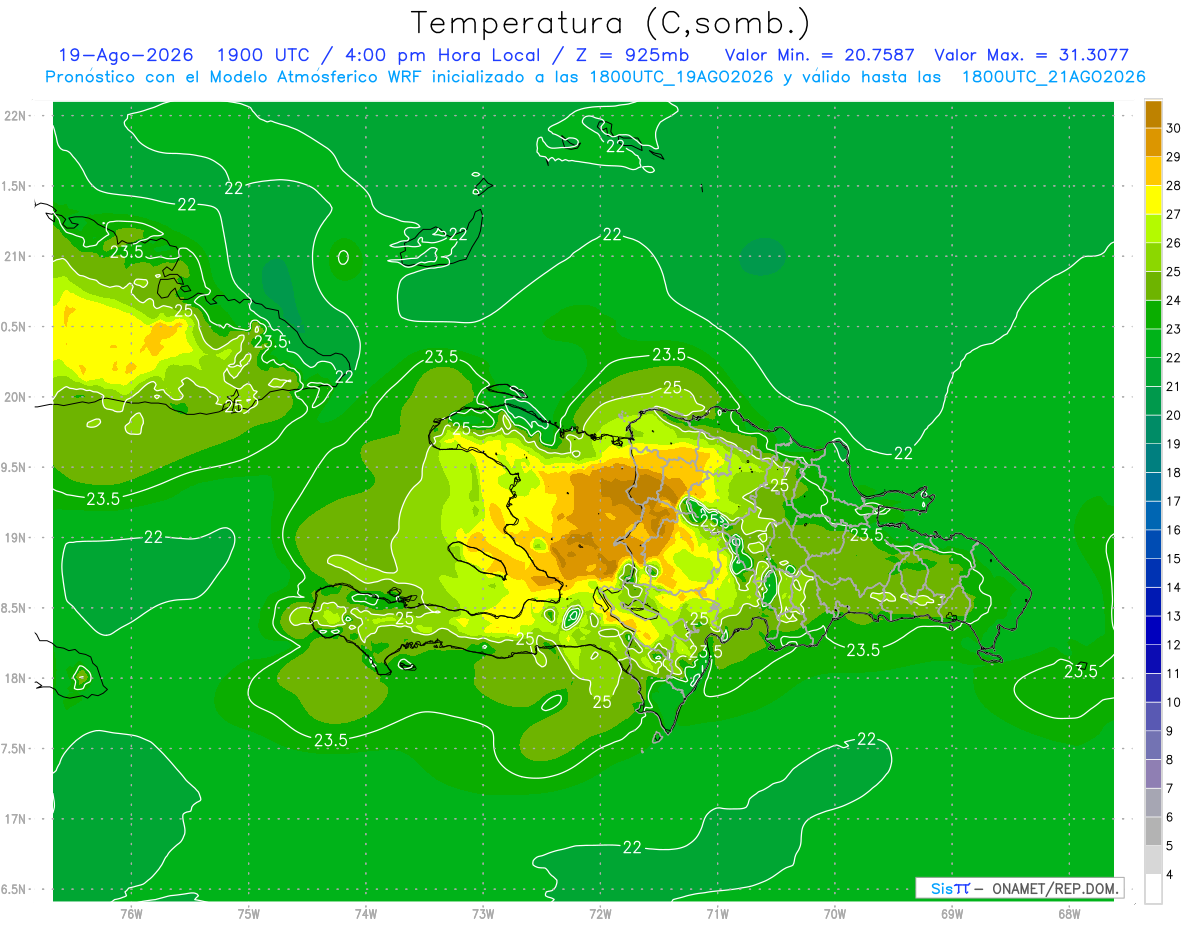Click the '21N' latitude axis label
This screenshot has width=1200, height=927.
[15, 256]
